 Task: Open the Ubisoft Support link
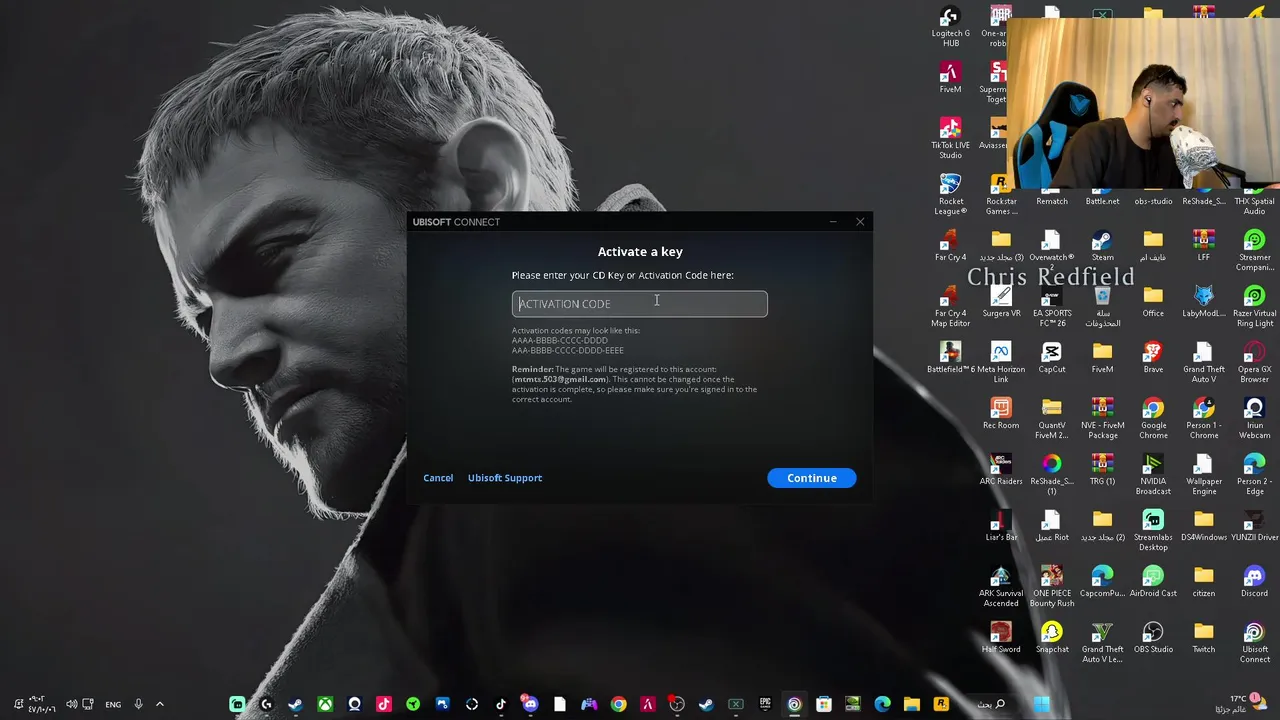click(505, 478)
